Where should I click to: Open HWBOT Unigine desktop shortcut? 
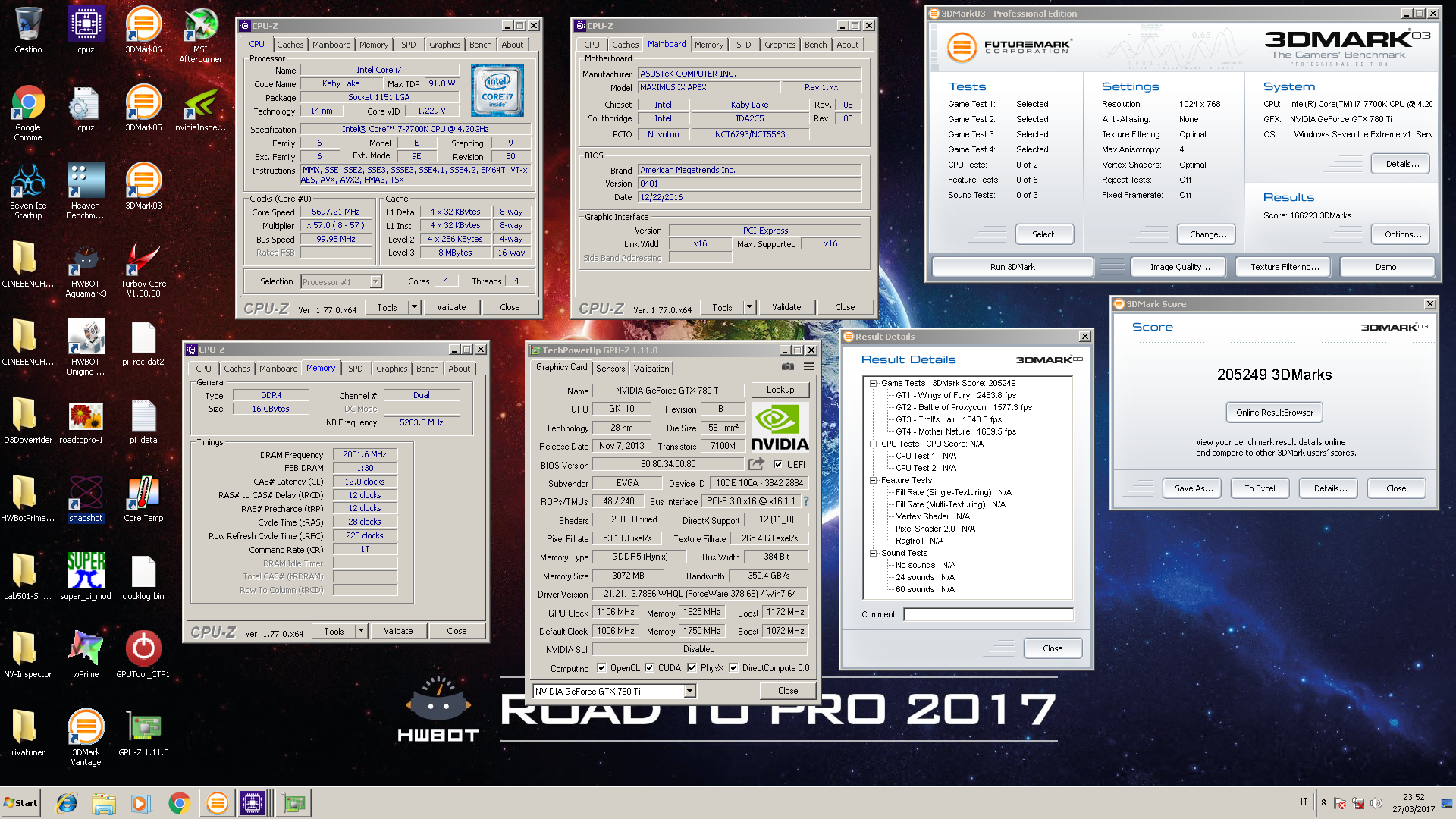point(86,347)
